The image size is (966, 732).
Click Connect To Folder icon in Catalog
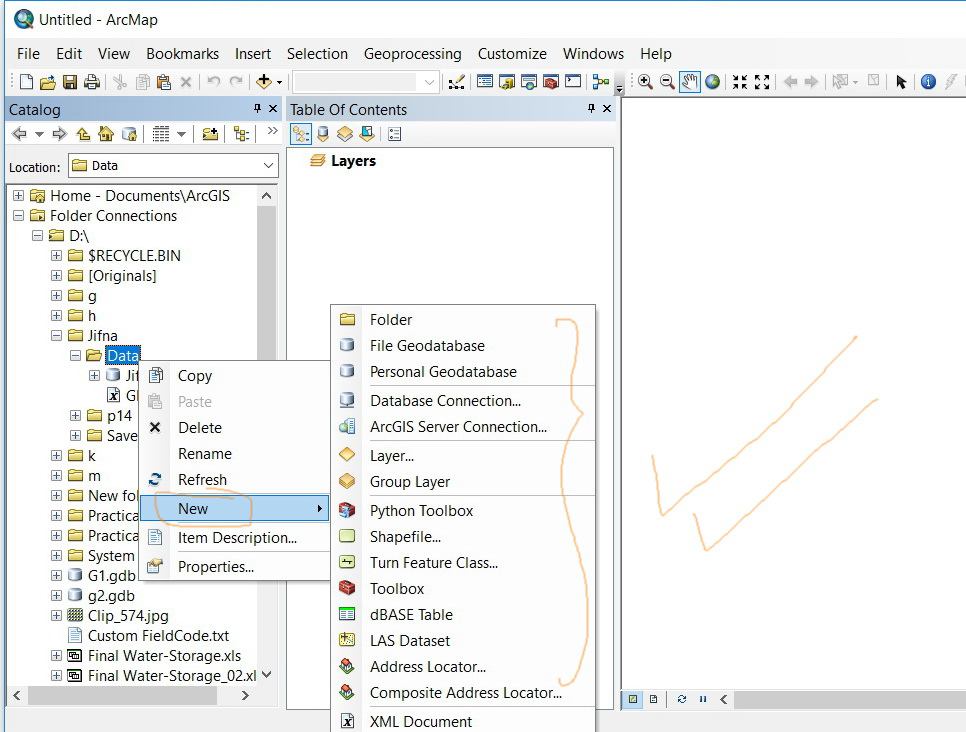point(210,134)
